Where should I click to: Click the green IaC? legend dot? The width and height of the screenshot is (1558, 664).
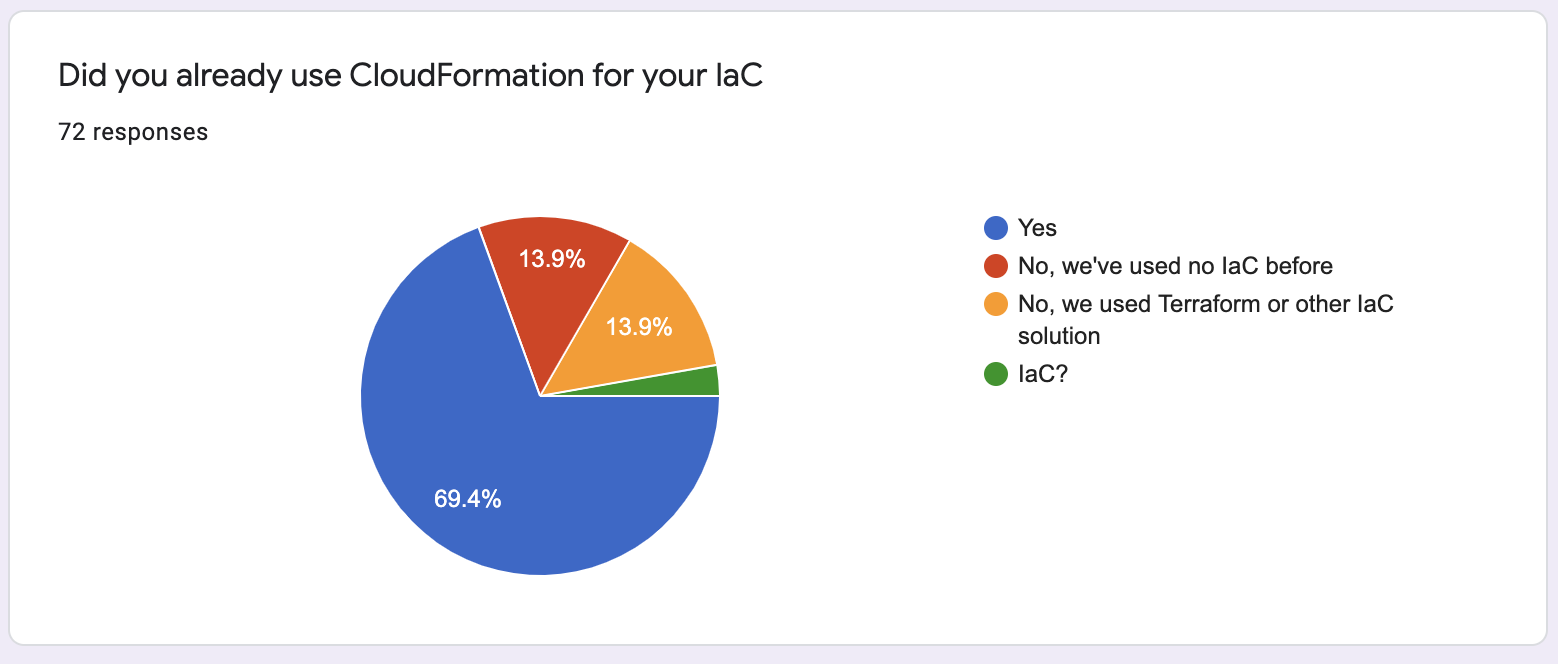(x=995, y=374)
